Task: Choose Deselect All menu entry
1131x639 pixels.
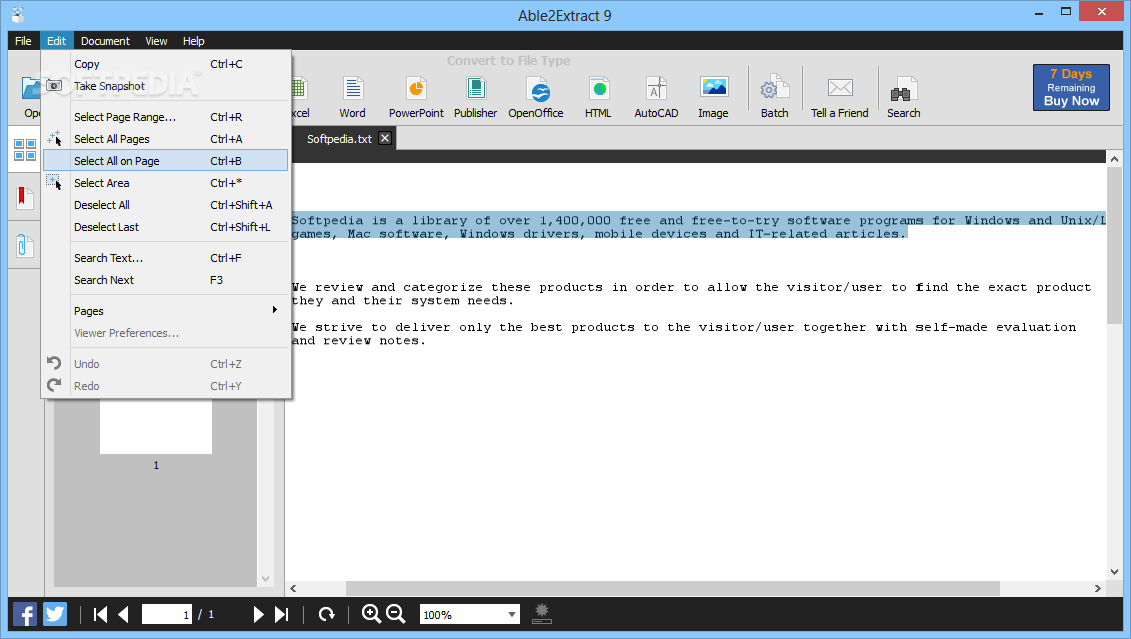Action: click(x=166, y=205)
